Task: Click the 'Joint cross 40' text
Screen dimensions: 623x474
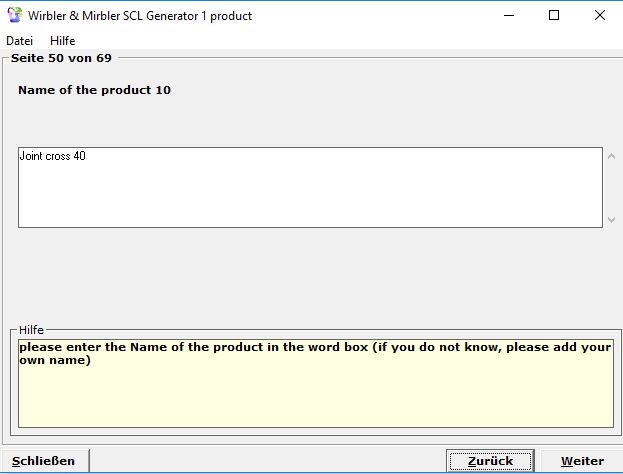Action: [x=52, y=156]
